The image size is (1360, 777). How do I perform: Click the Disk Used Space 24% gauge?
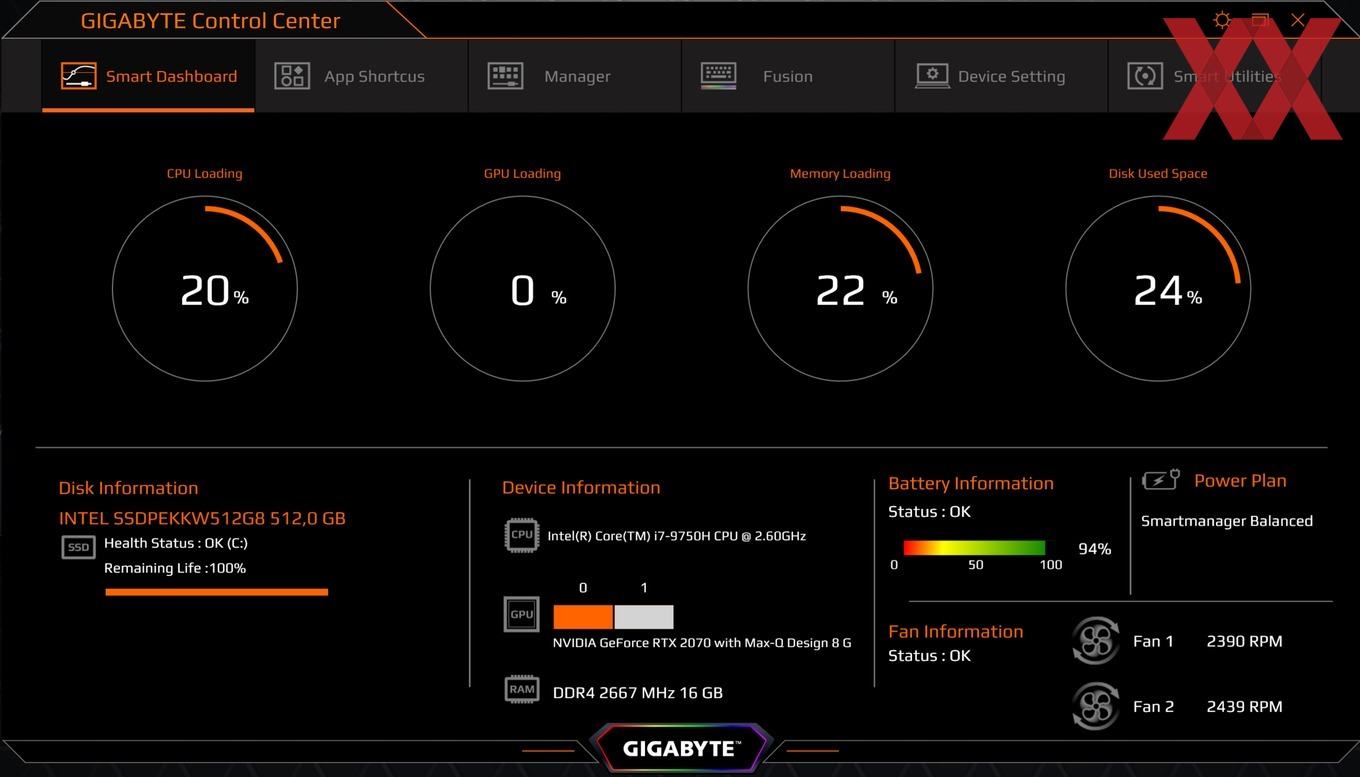coord(1158,289)
